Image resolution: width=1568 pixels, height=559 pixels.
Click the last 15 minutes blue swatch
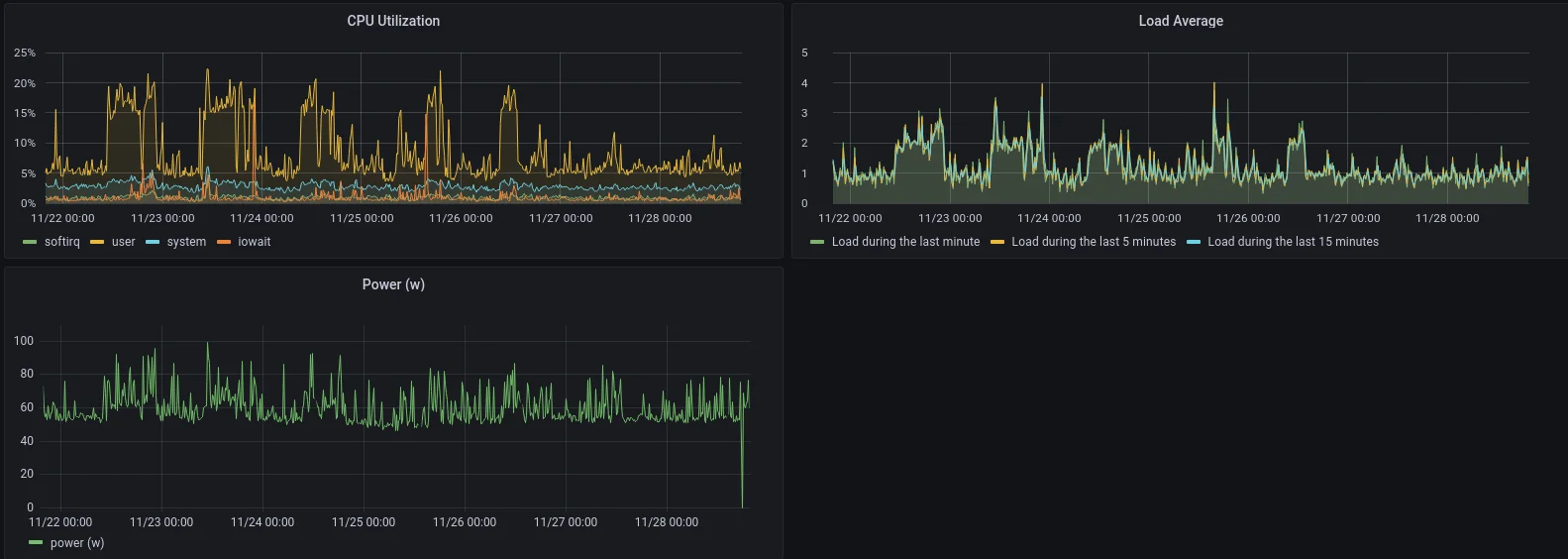point(1194,242)
